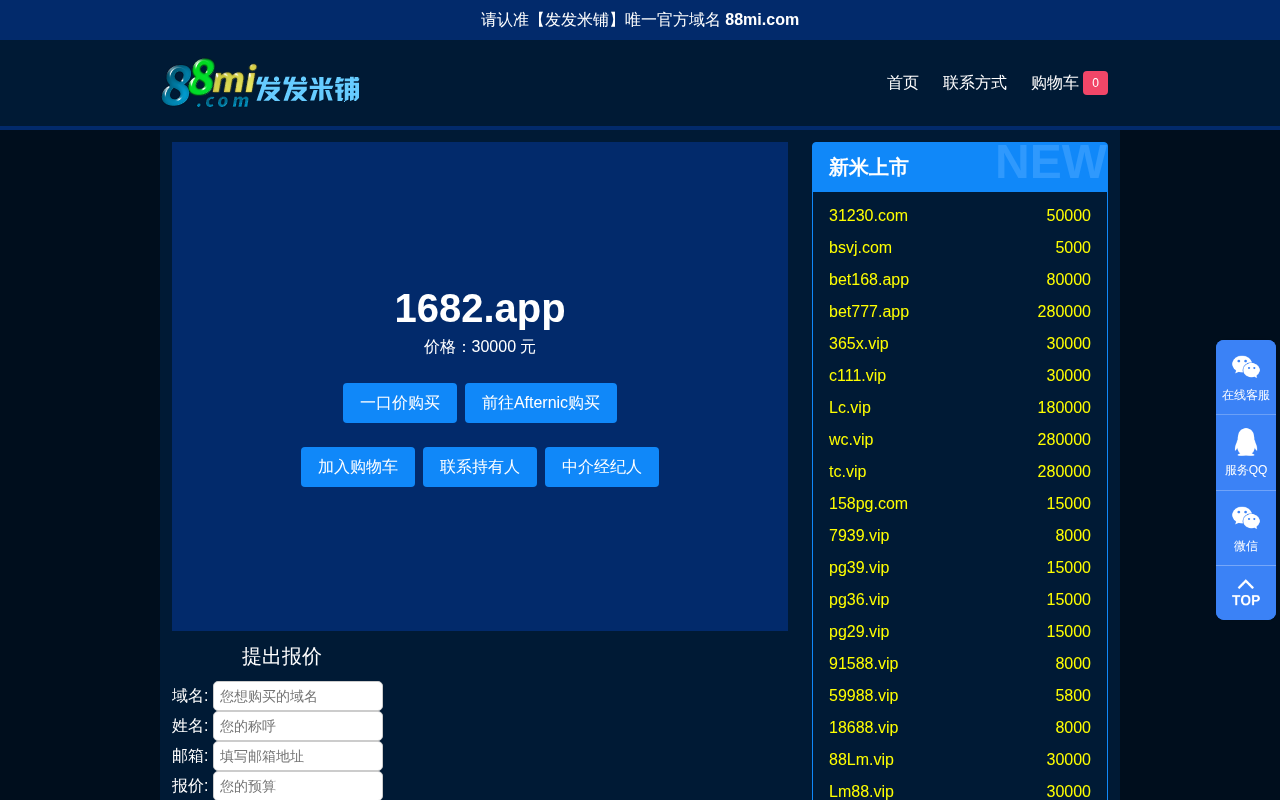Click the 5800 price for 59988.vip
Image resolution: width=1280 pixels, height=800 pixels.
(x=1073, y=696)
